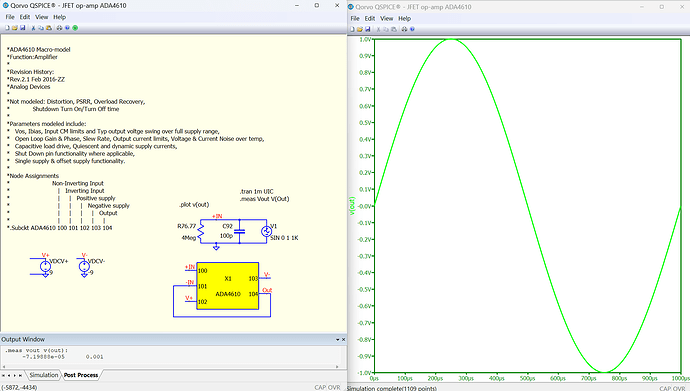The height and width of the screenshot is (391, 690).
Task: Click greyed Cut icon in waveform window
Action: (378, 29)
